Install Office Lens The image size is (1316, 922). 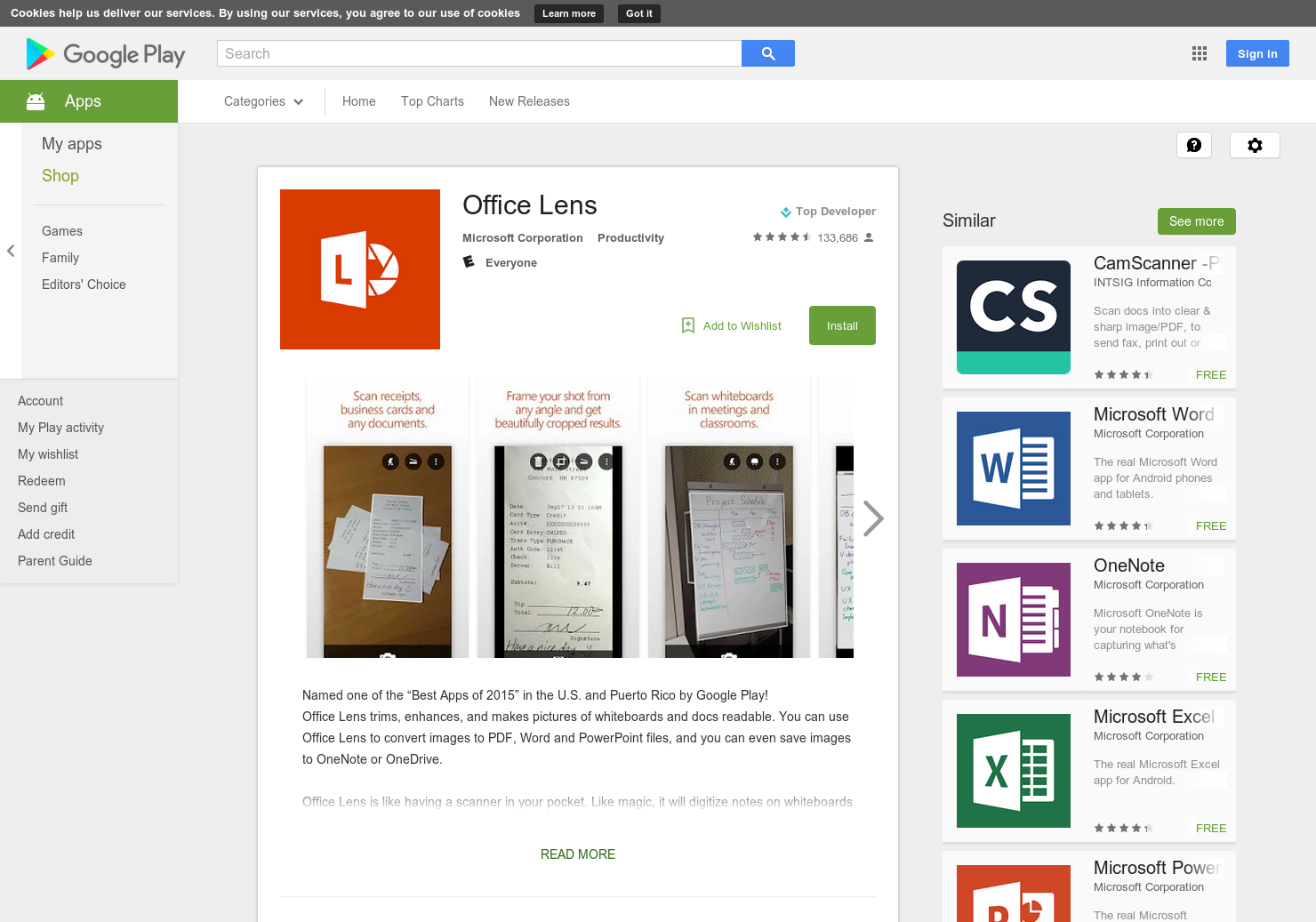click(841, 325)
